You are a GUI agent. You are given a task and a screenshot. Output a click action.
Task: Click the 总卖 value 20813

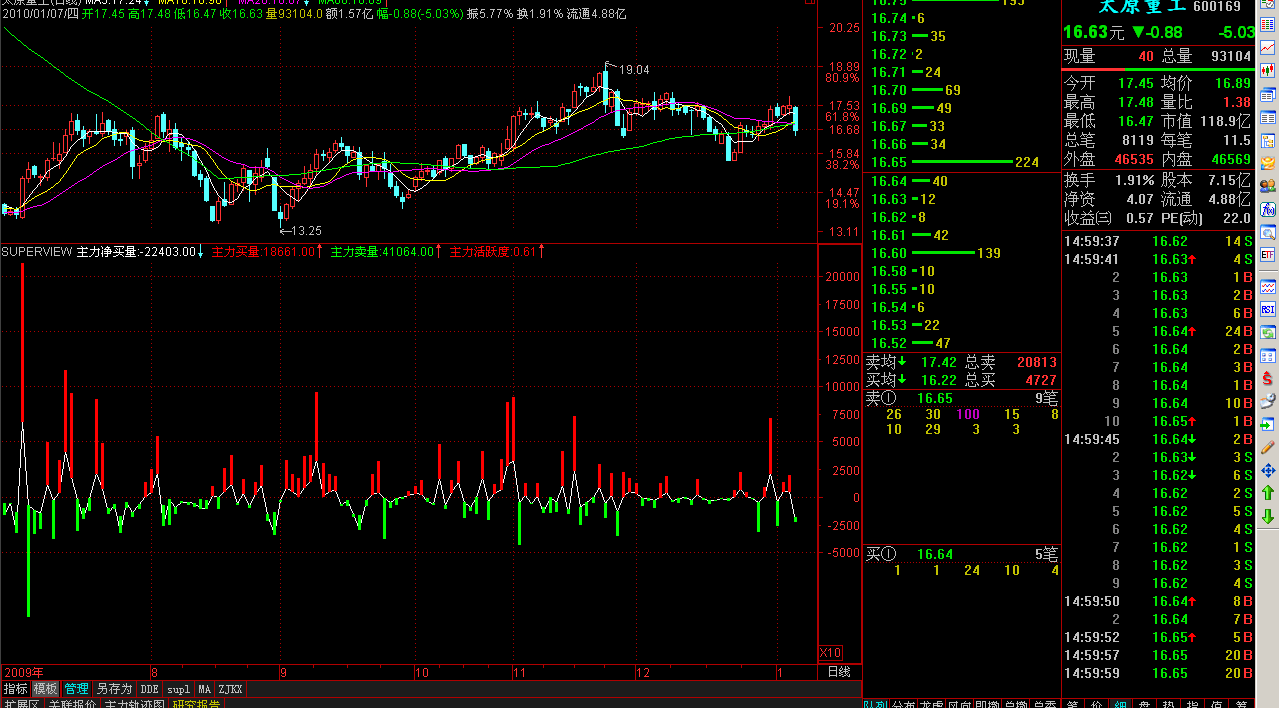(1036, 362)
